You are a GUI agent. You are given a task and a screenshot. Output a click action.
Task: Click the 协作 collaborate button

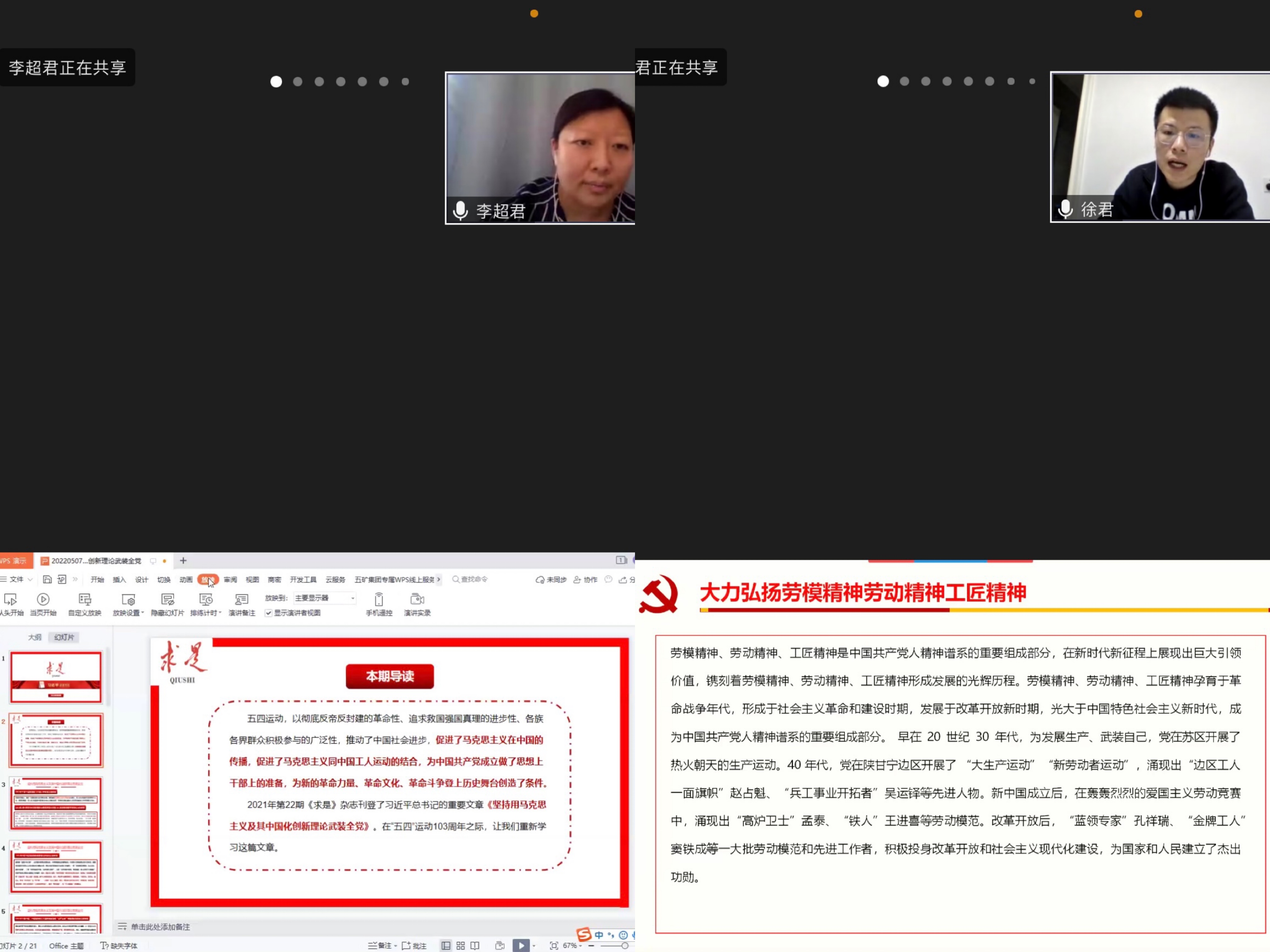(586, 580)
